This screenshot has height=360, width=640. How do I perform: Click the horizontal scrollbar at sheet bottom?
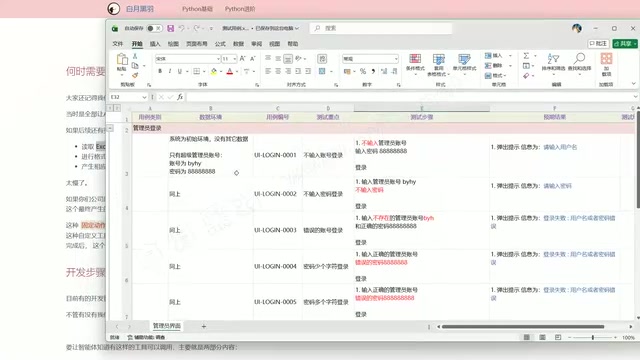pos(523,327)
